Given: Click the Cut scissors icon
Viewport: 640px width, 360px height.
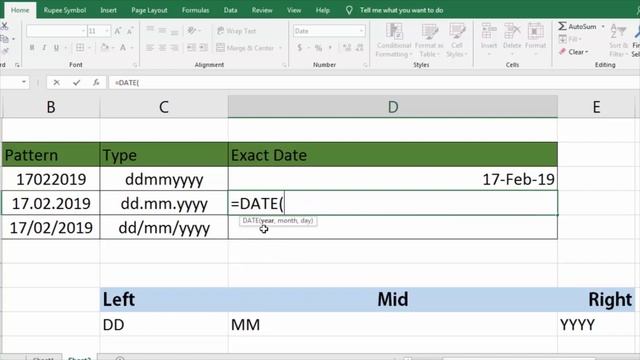Looking at the screenshot, I should (x=4, y=26).
